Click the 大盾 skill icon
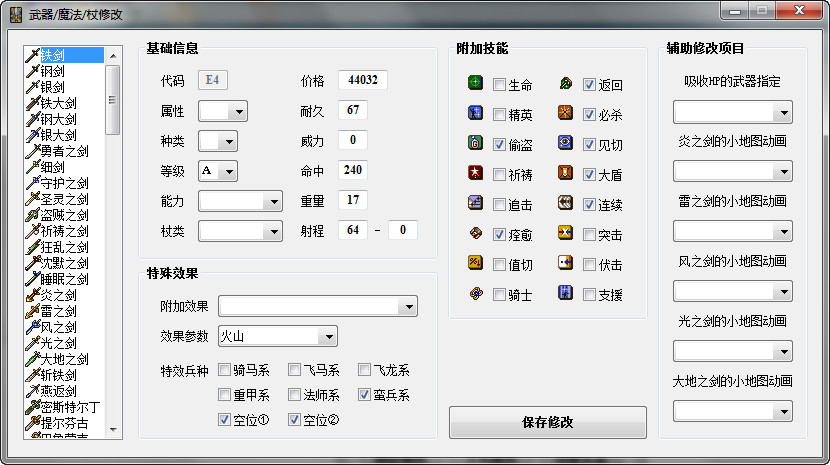The width and height of the screenshot is (830, 465). [566, 174]
